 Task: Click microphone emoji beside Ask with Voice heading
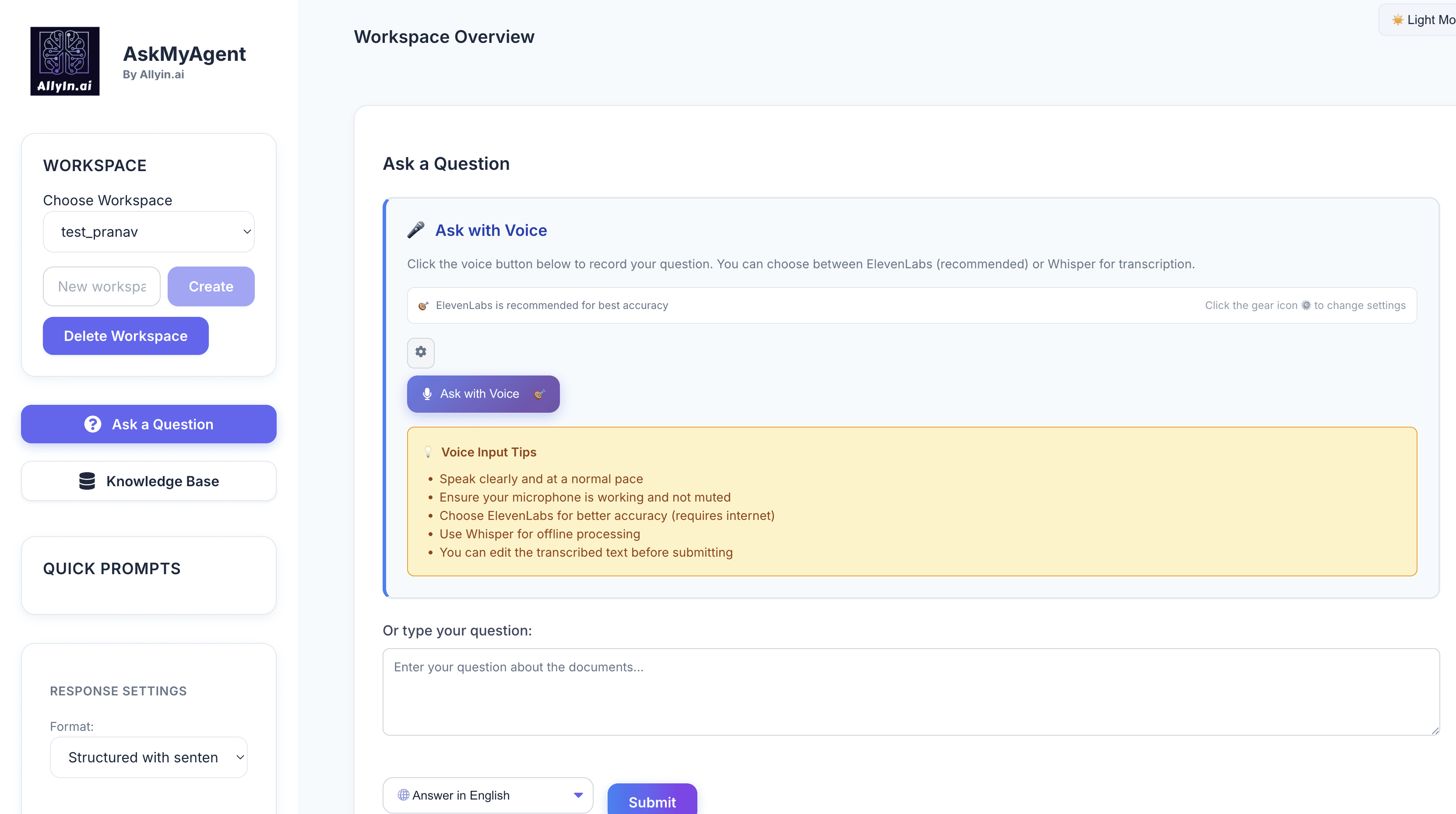pos(416,230)
